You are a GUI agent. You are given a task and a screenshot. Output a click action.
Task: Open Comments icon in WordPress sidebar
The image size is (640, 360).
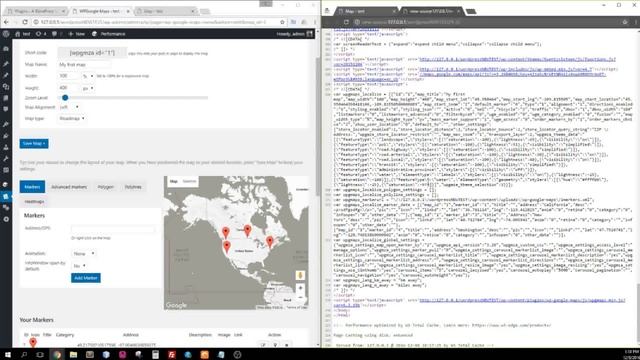pyautogui.click(x=6, y=109)
